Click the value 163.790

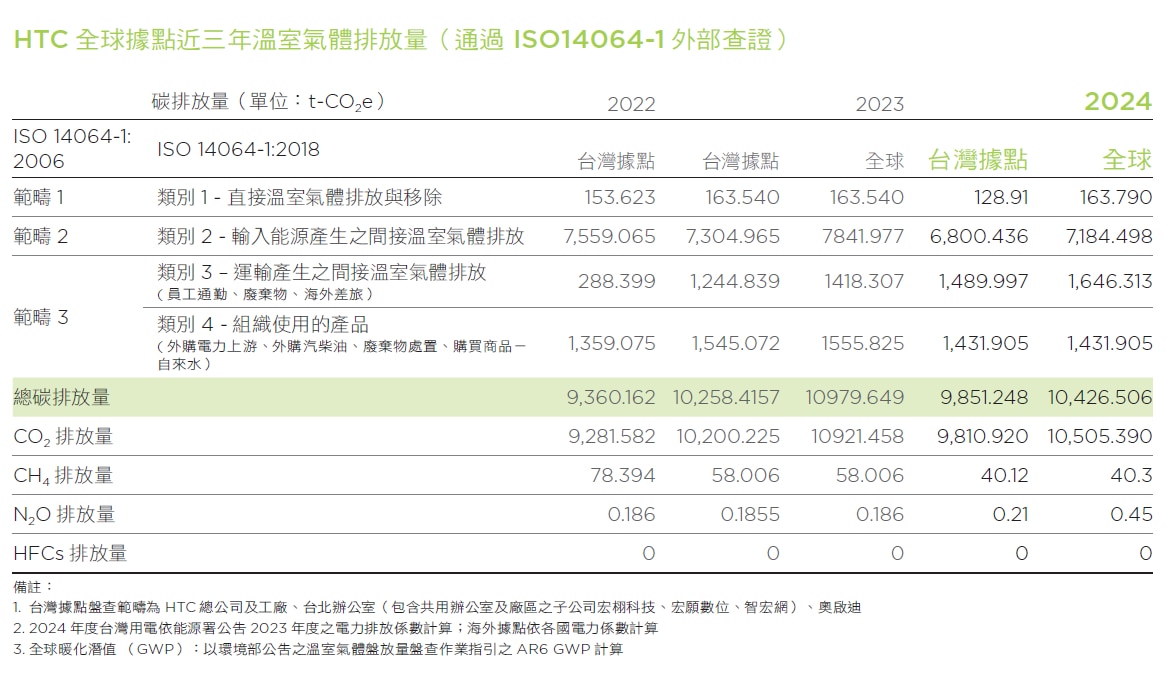[1116, 198]
